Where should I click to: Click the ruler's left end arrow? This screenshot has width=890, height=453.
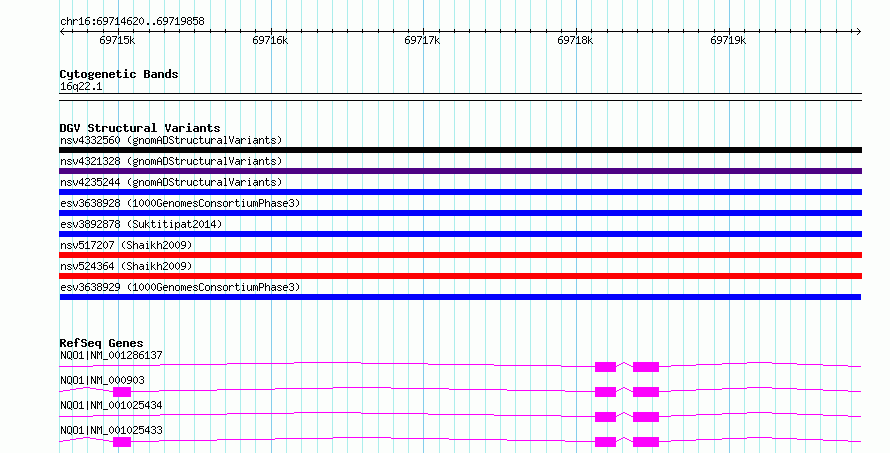pyautogui.click(x=62, y=32)
